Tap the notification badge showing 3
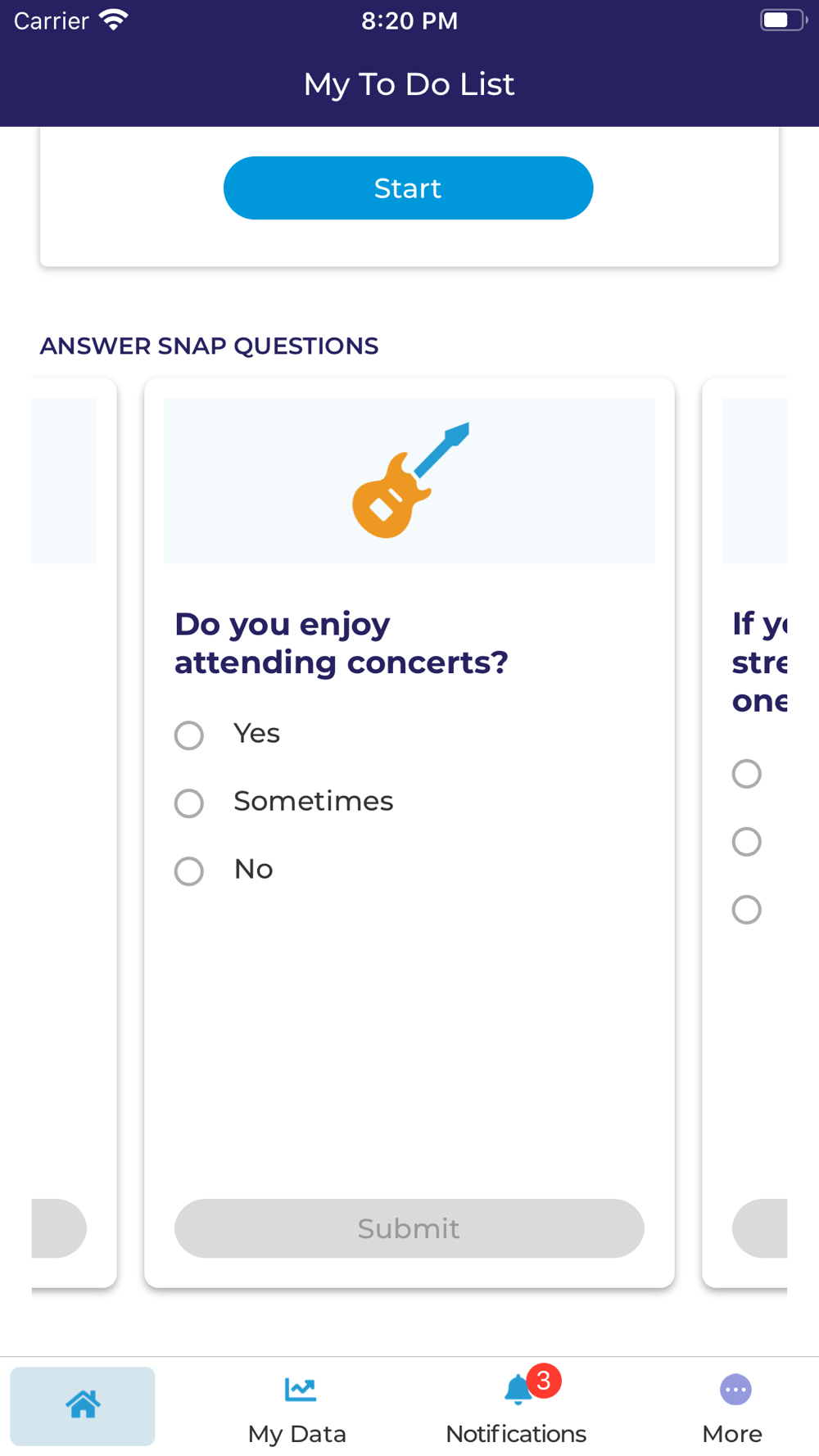The image size is (819, 1456). 544,1381
